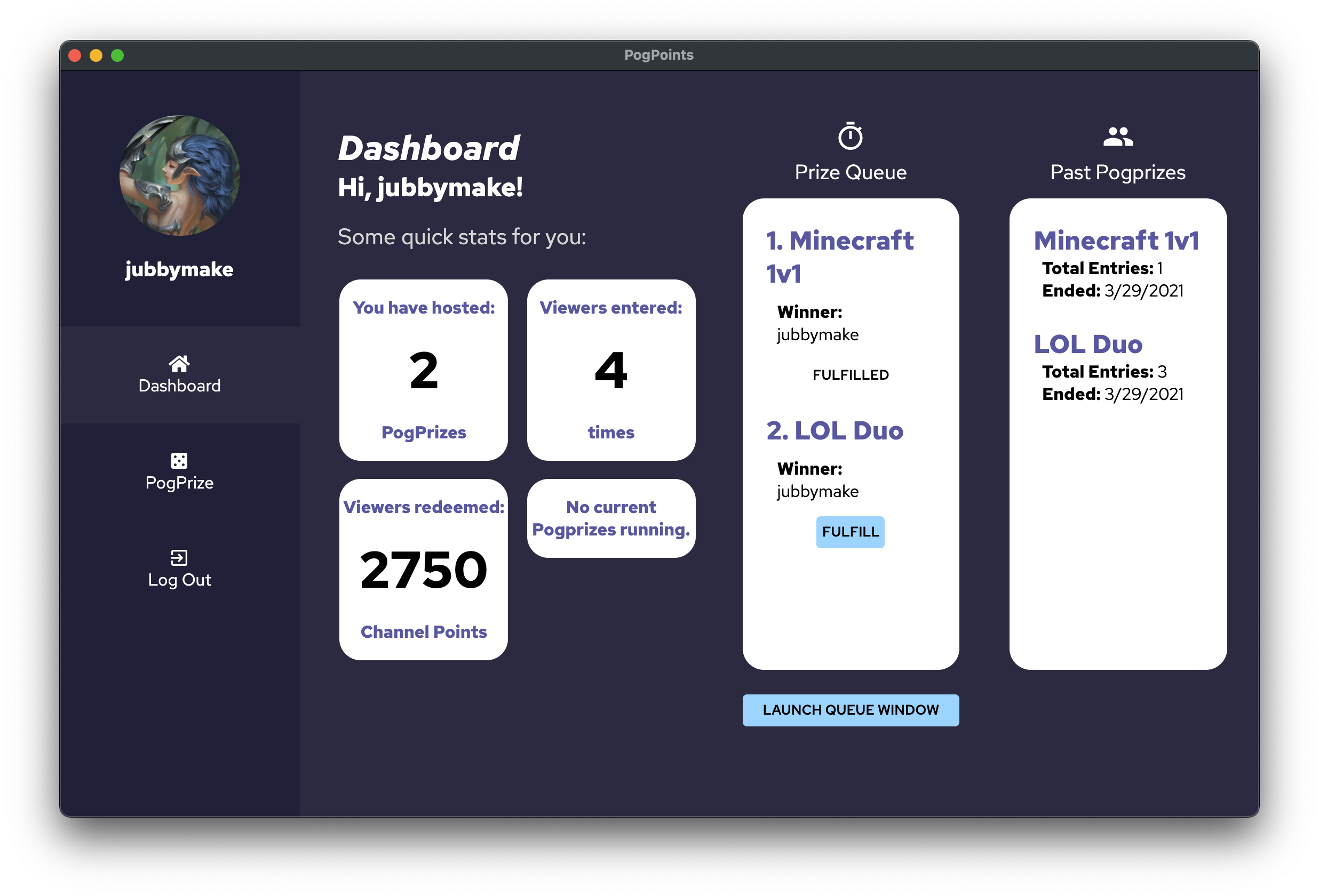Open the PogPrize sidebar tab

[179, 482]
